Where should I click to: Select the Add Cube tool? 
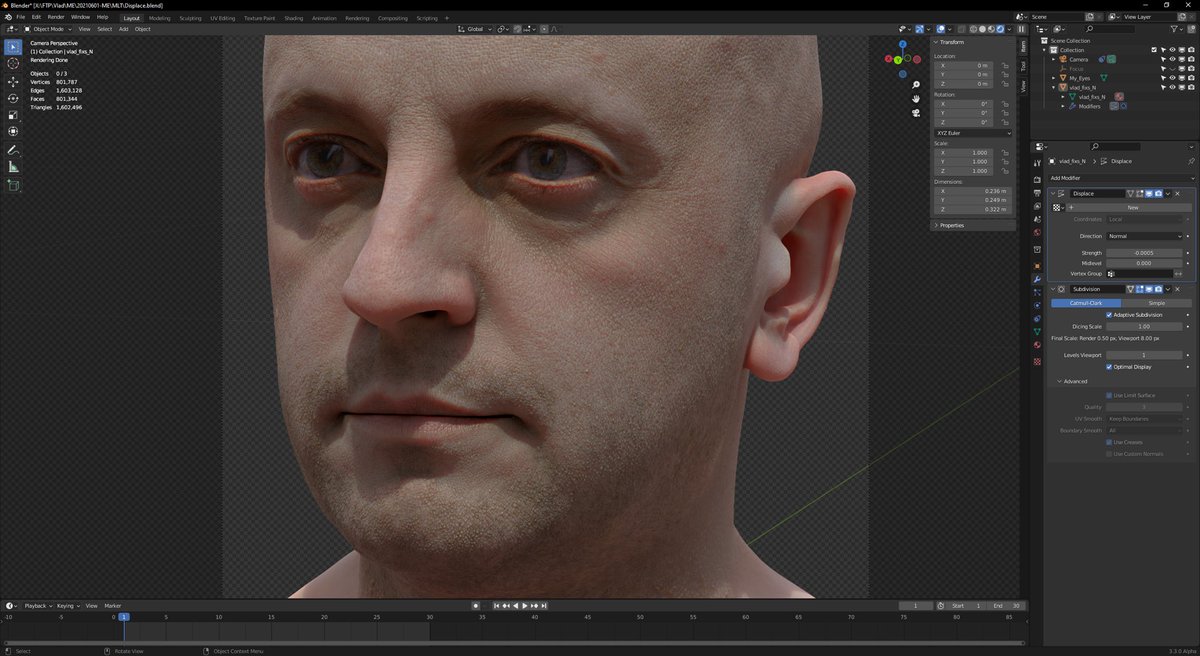point(14,185)
